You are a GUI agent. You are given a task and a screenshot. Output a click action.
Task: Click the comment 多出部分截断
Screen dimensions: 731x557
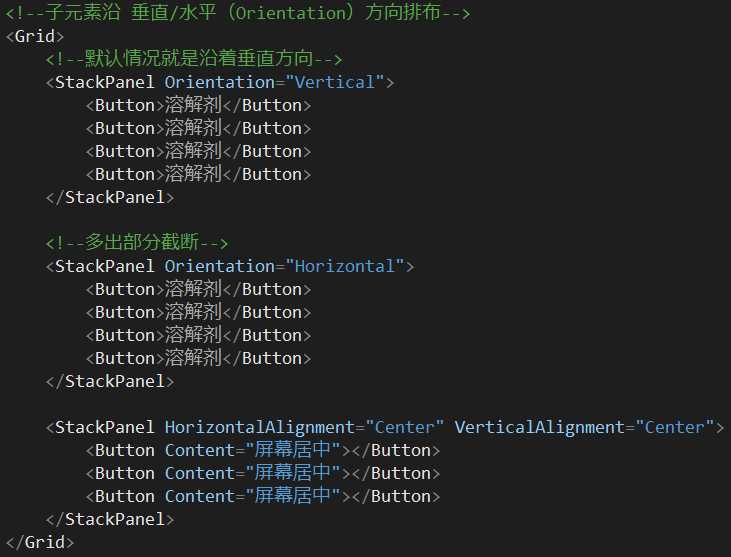[x=137, y=243]
